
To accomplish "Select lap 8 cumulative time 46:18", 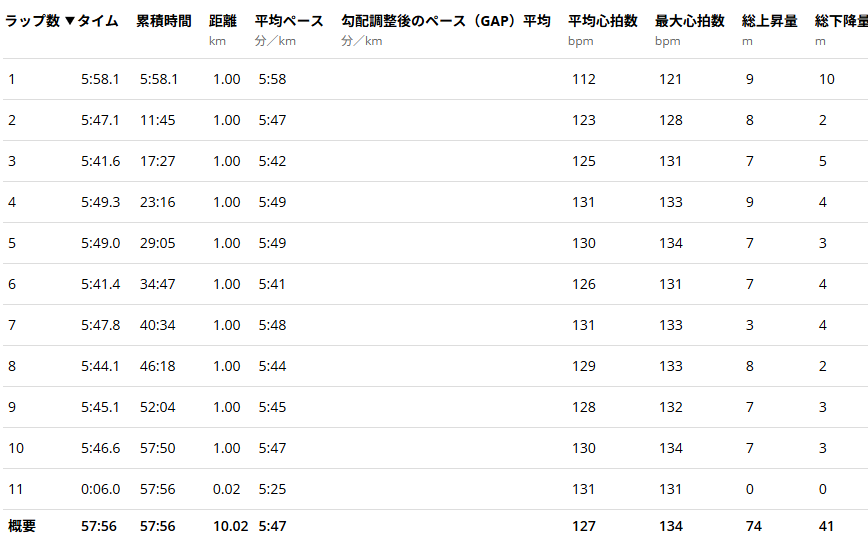I will click(158, 367).
